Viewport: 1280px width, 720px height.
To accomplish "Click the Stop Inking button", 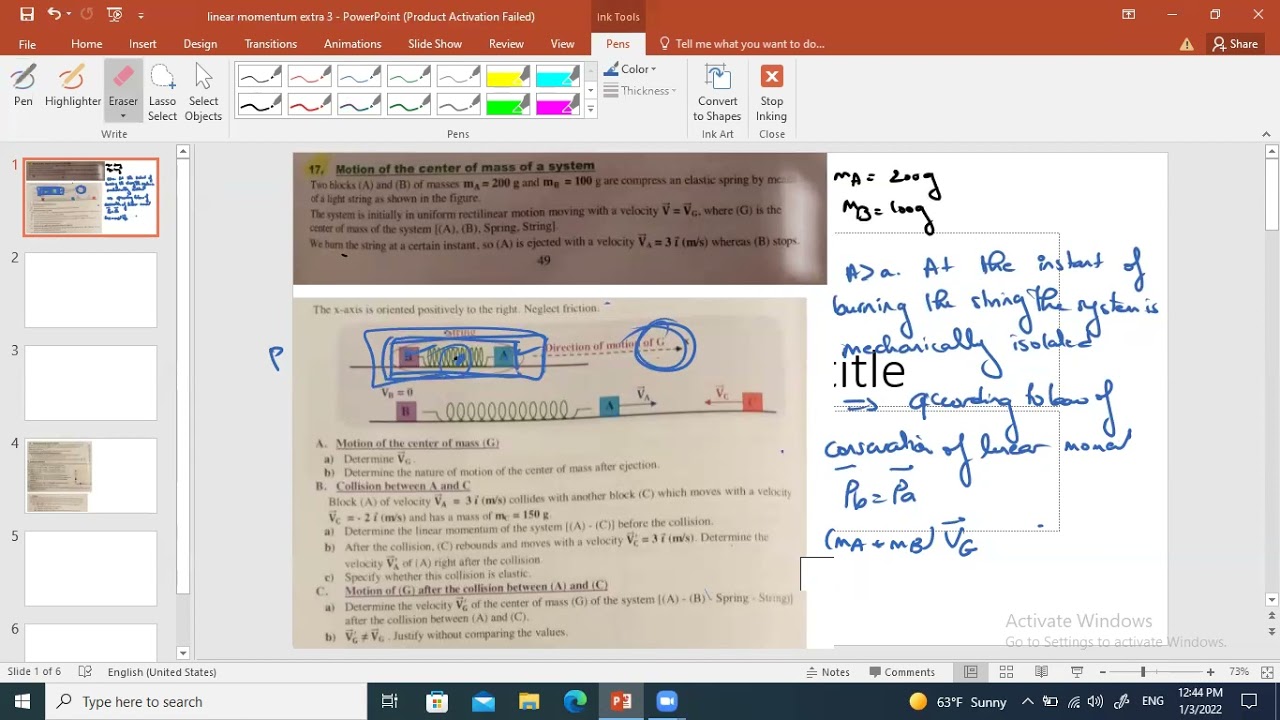I will point(771,93).
